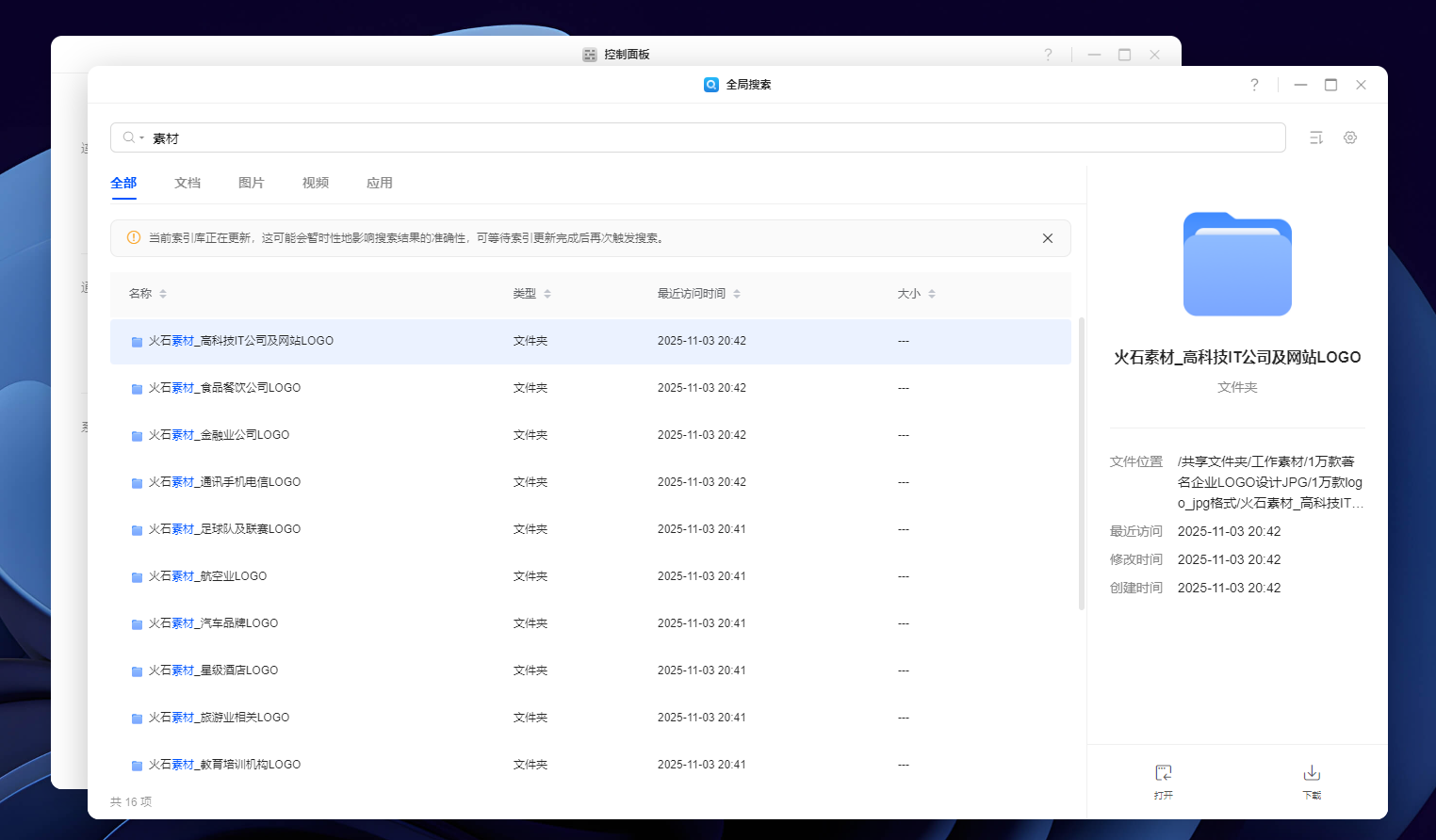Click the 全局搜索 app icon in title bar
1436x840 pixels.
coord(711,85)
